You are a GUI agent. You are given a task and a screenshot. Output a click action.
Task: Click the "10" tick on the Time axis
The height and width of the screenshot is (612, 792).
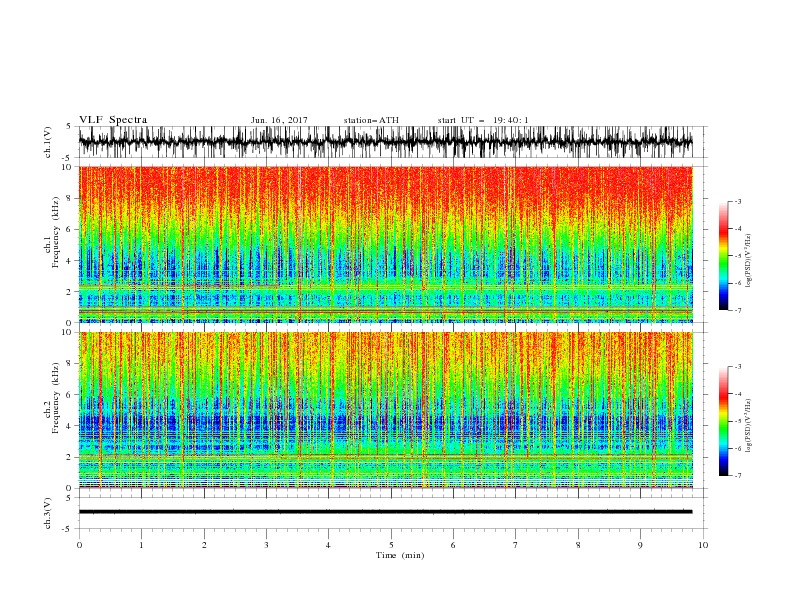pyautogui.click(x=703, y=545)
